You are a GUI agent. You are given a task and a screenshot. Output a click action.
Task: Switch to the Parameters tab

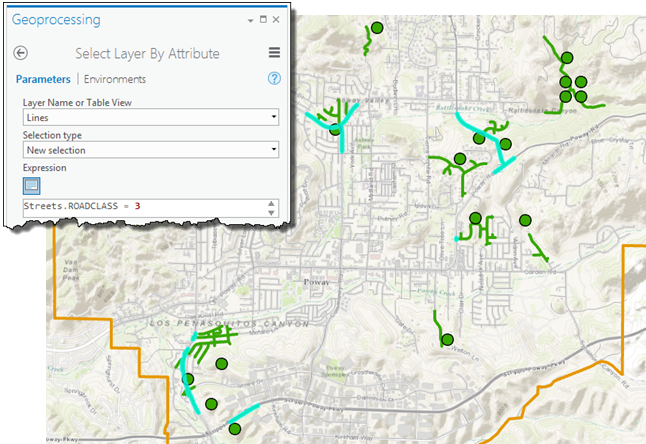(x=43, y=79)
